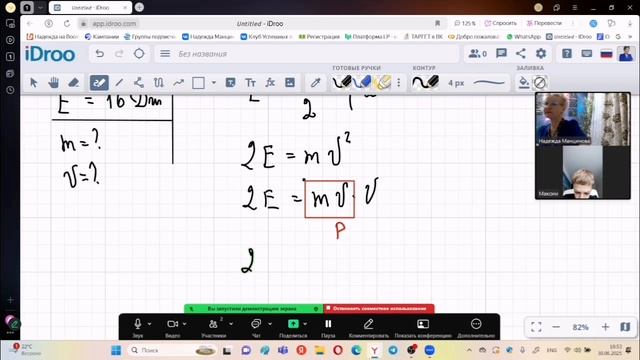Viewport: 640px width, 360px height.
Task: Edit the board title field
Action: 306,54
